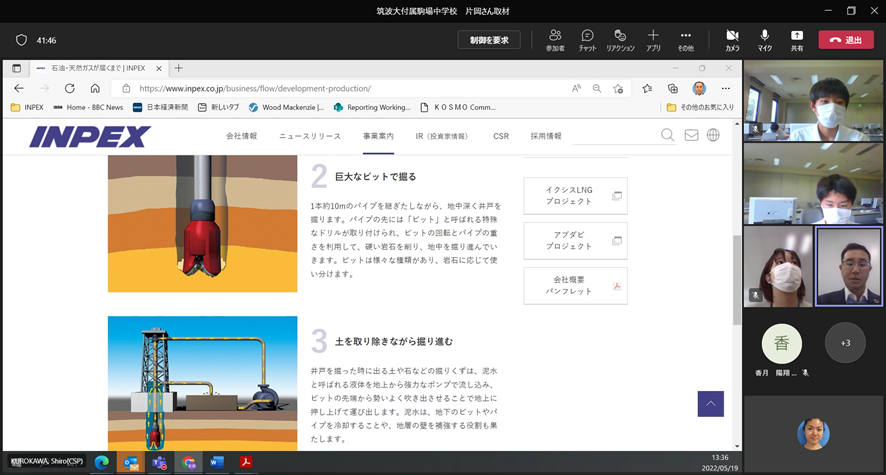The image size is (886, 475).
Task: Open Word in taskbar
Action: 217,463
